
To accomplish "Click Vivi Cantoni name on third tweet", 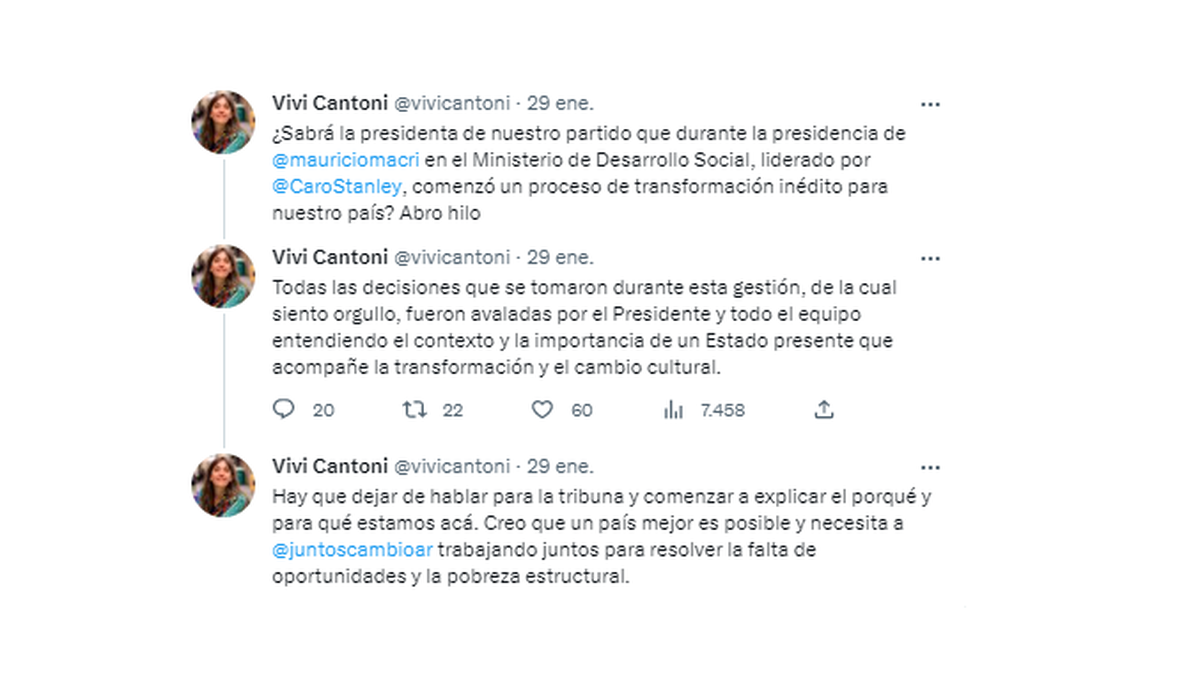I will 328,466.
